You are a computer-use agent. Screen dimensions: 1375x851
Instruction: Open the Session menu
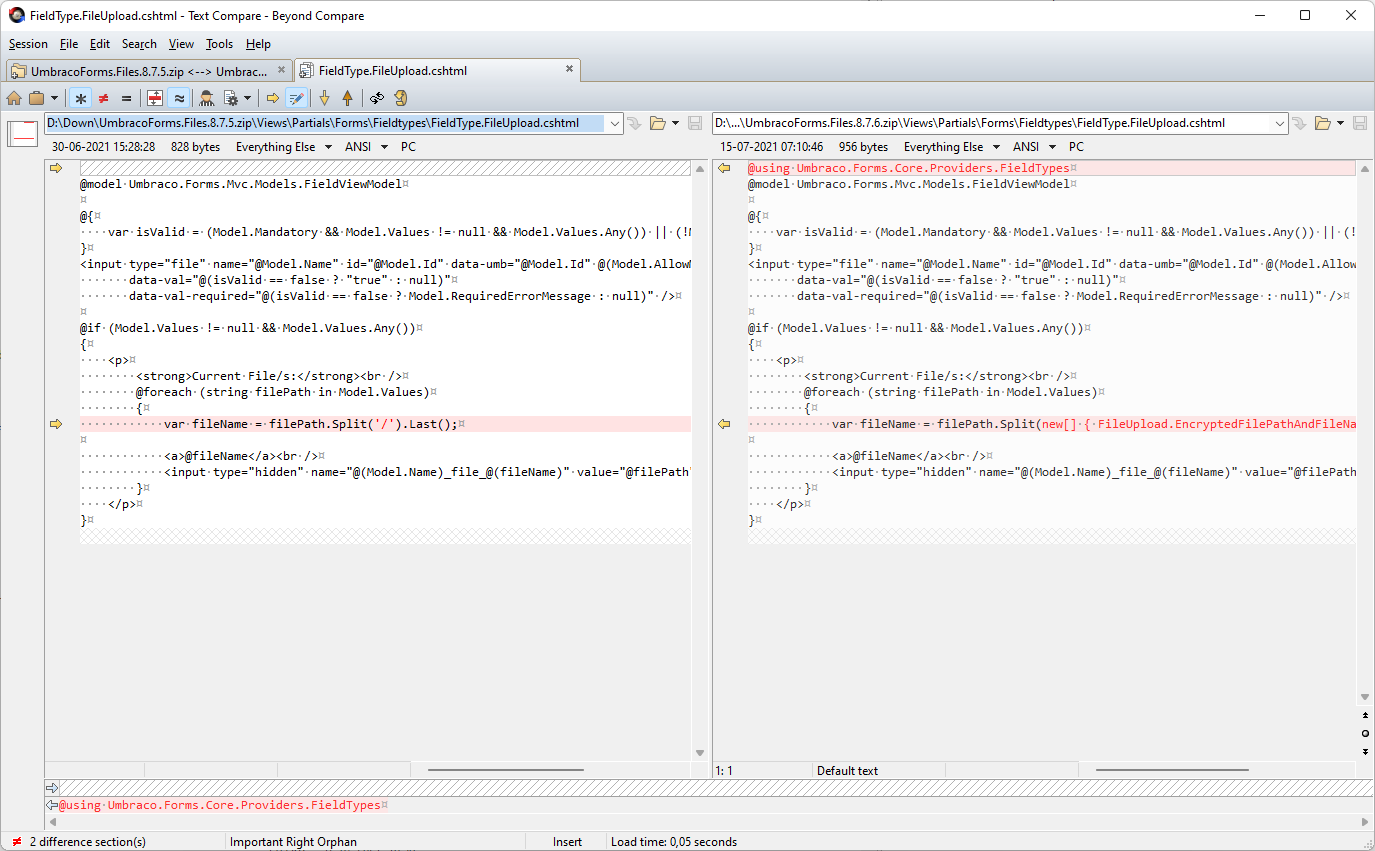[28, 44]
